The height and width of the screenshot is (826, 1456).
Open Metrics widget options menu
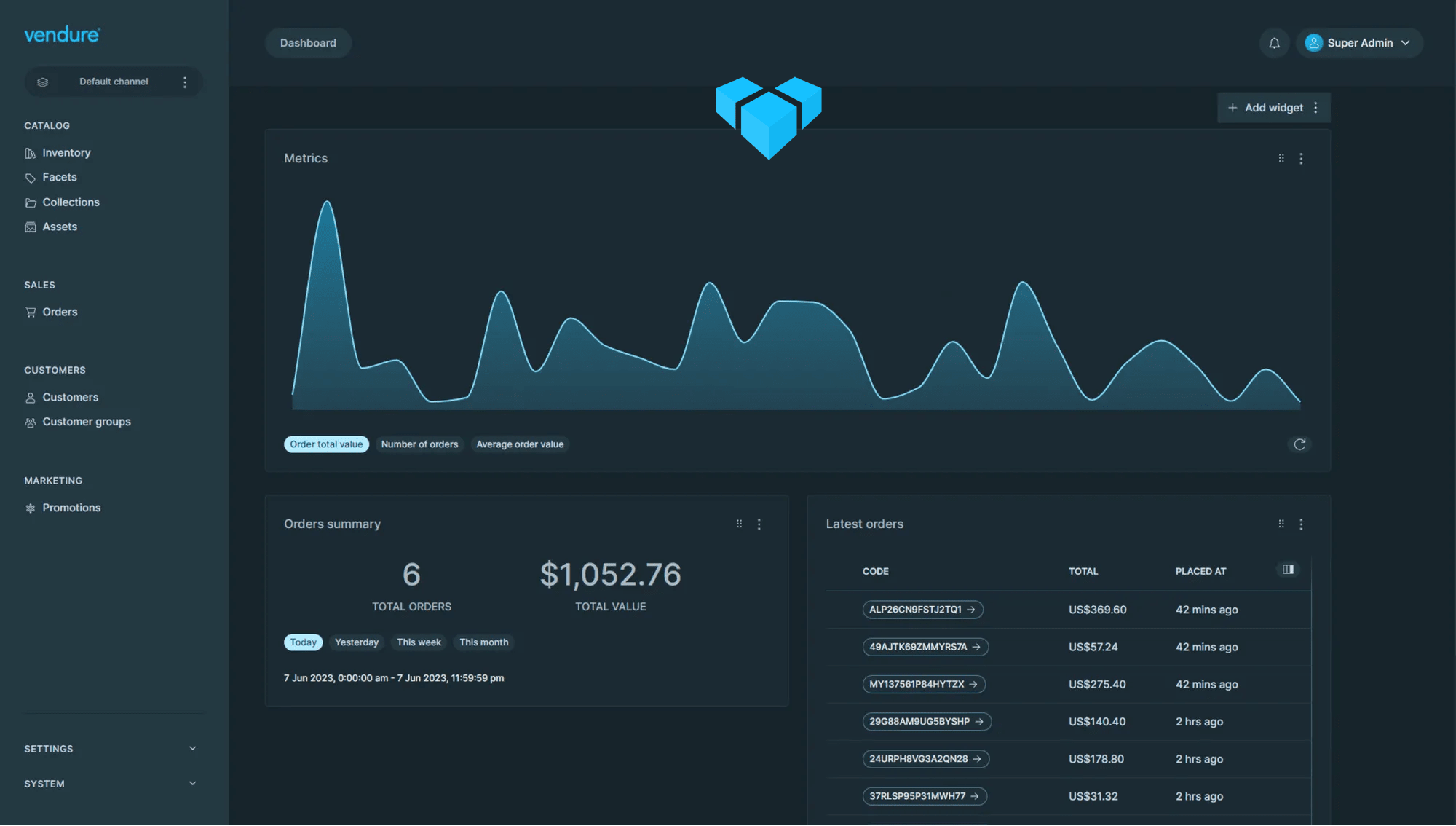[1301, 158]
